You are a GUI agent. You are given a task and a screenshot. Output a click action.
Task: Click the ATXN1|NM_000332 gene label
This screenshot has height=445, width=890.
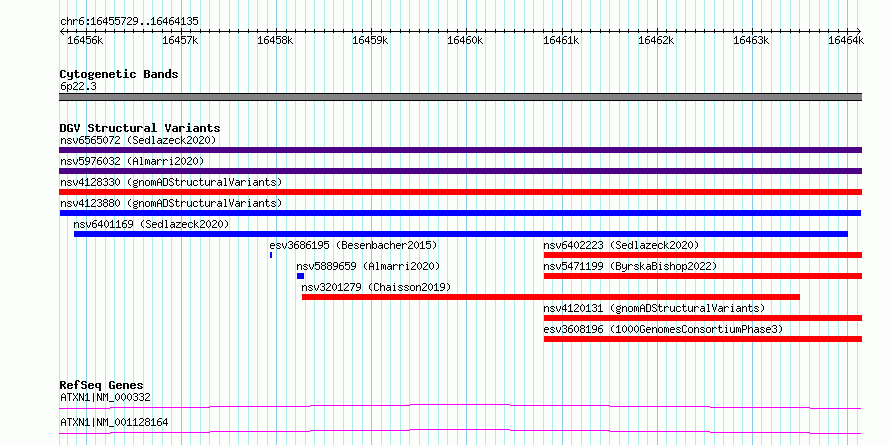pyautogui.click(x=105, y=397)
